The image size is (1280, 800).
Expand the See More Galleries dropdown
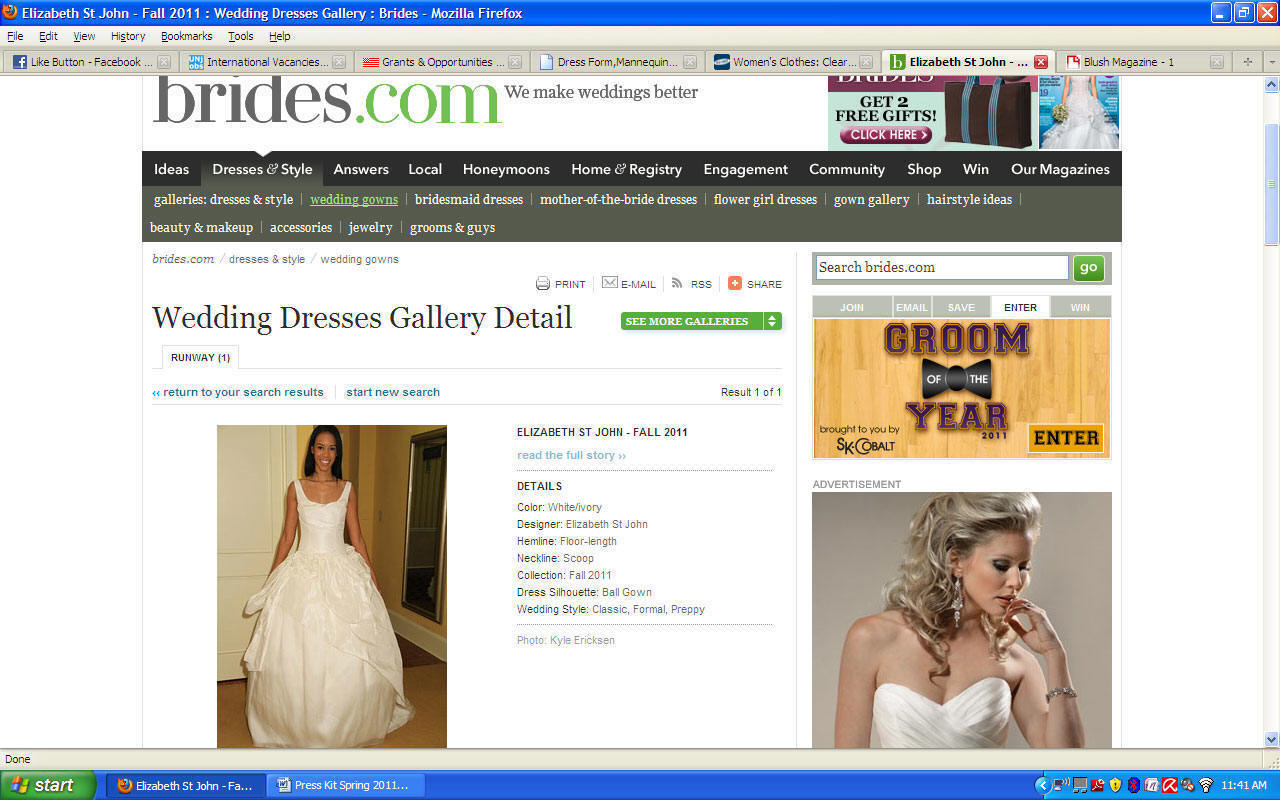tap(771, 321)
